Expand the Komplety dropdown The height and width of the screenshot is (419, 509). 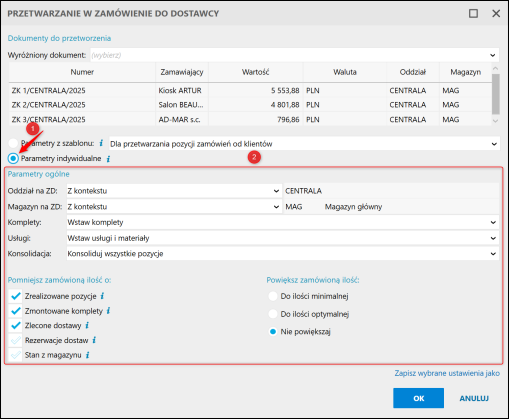tap(283, 222)
